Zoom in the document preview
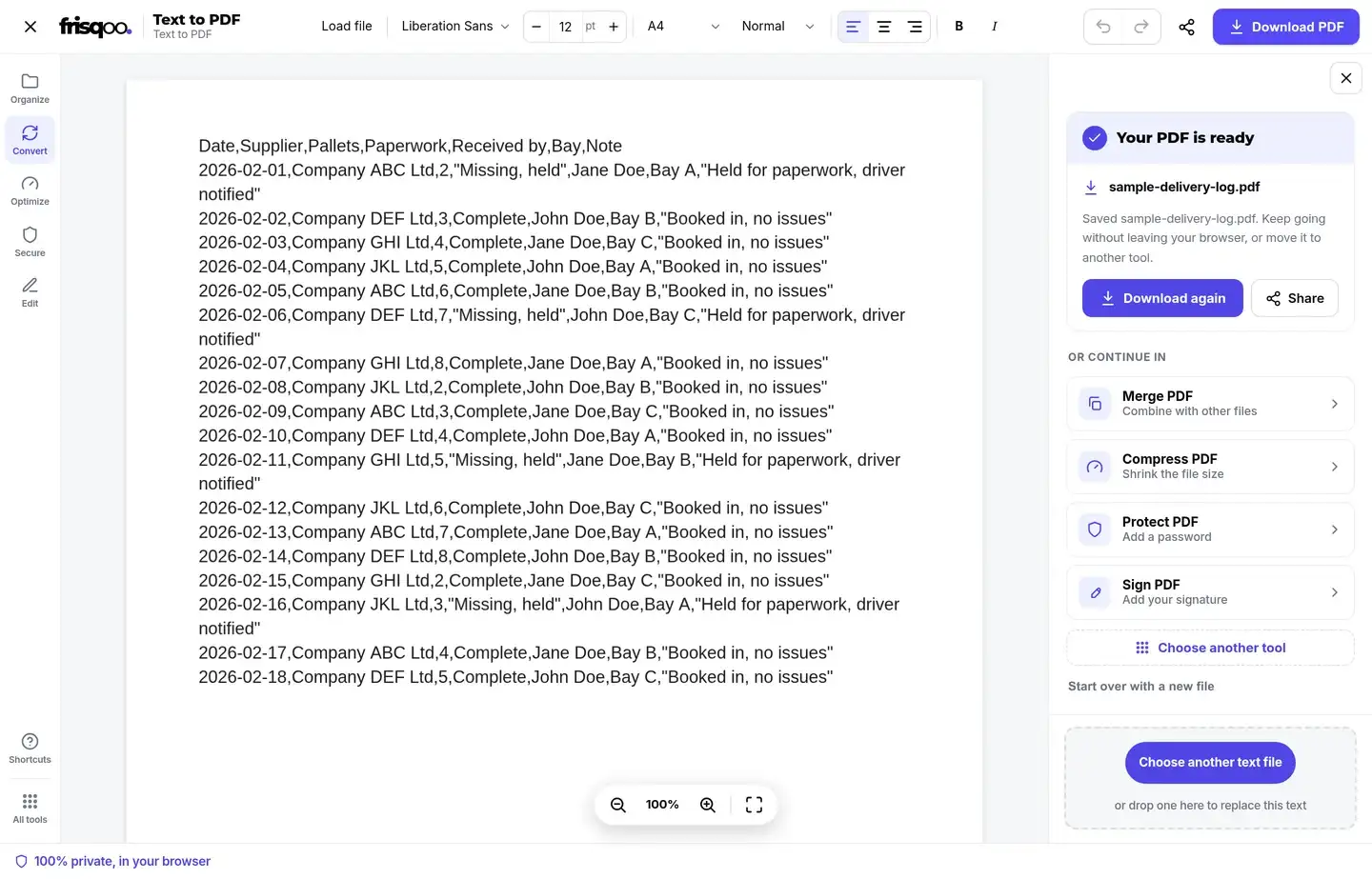 708,805
